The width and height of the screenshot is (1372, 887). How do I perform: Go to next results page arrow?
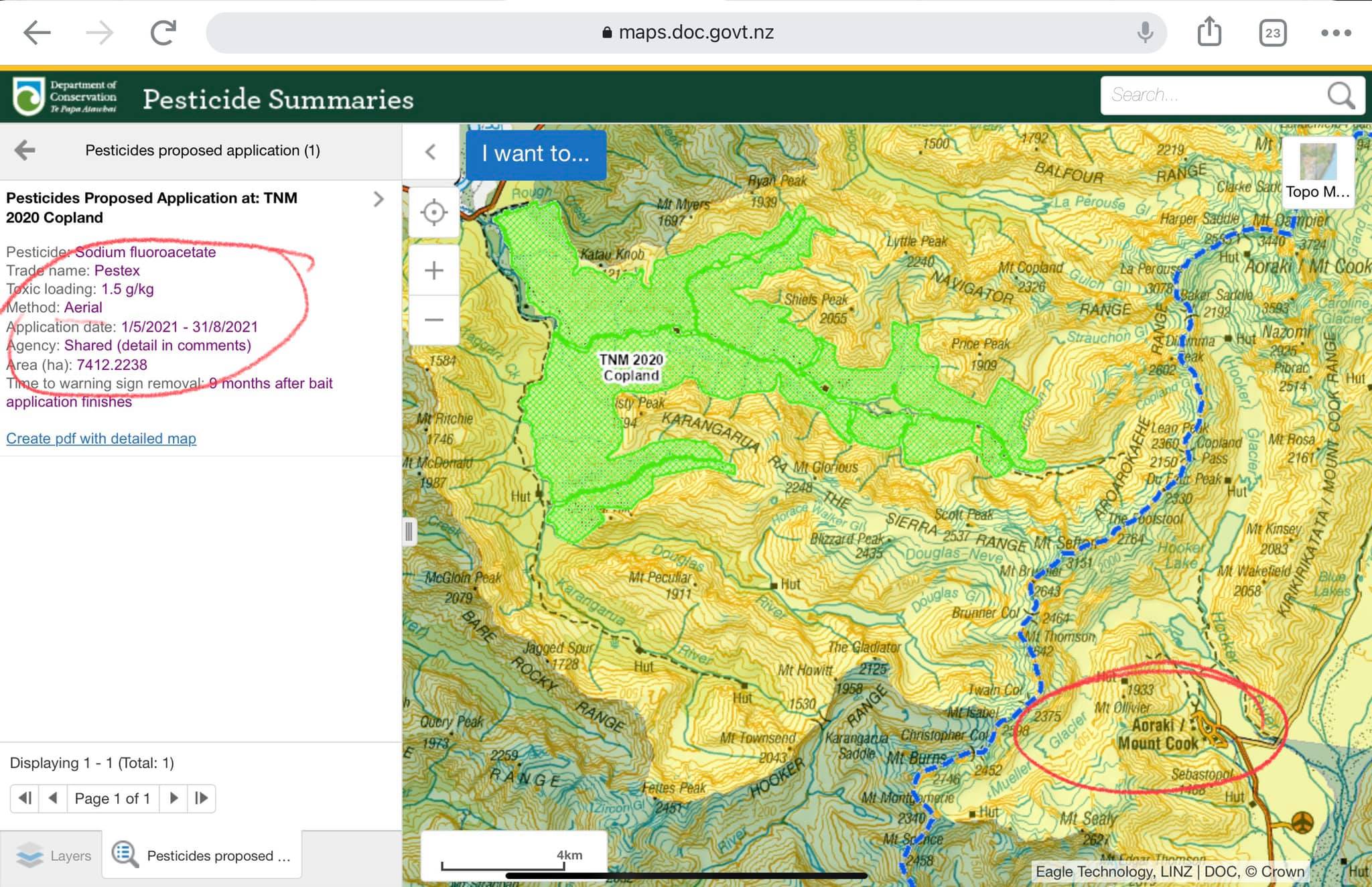pyautogui.click(x=174, y=798)
